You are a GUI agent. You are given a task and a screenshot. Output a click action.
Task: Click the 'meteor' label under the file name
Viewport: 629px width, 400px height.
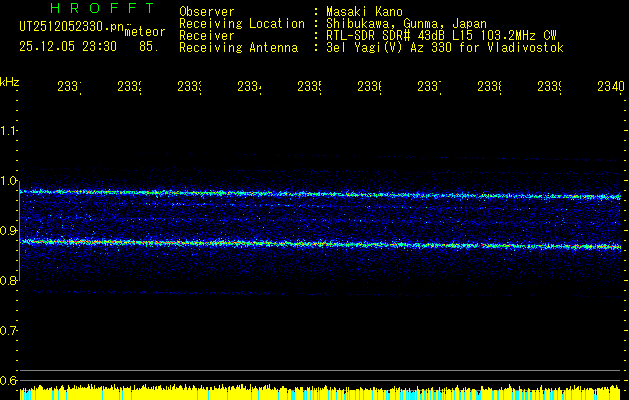(x=145, y=32)
